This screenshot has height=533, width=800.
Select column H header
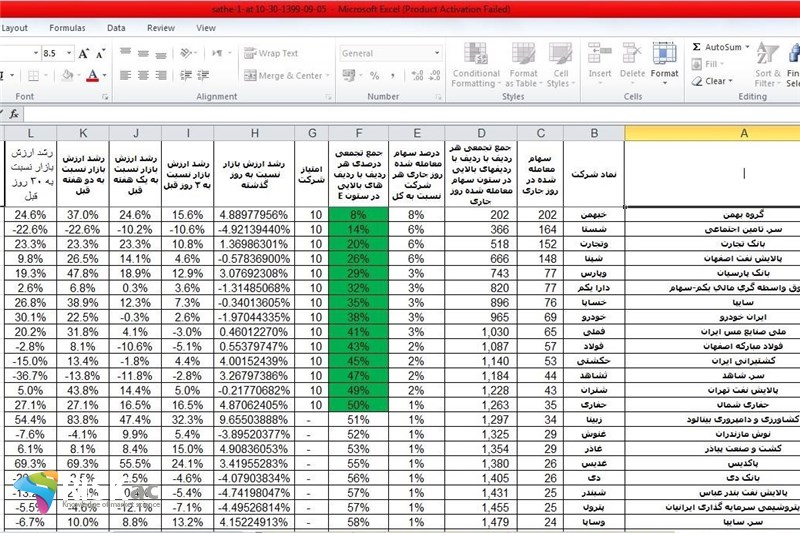(x=254, y=133)
